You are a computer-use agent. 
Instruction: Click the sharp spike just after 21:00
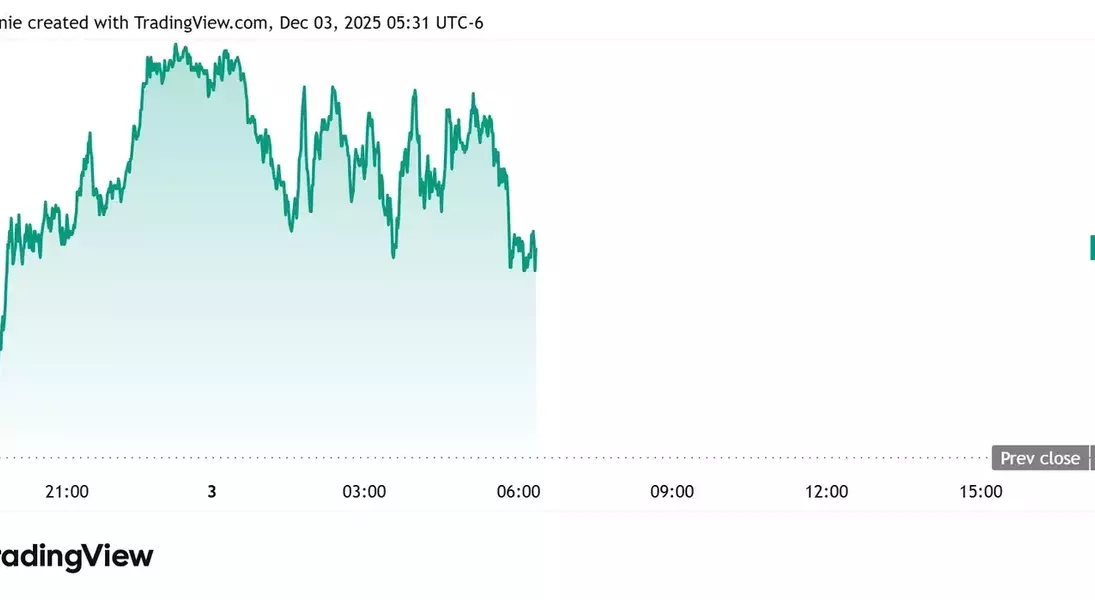(89, 134)
